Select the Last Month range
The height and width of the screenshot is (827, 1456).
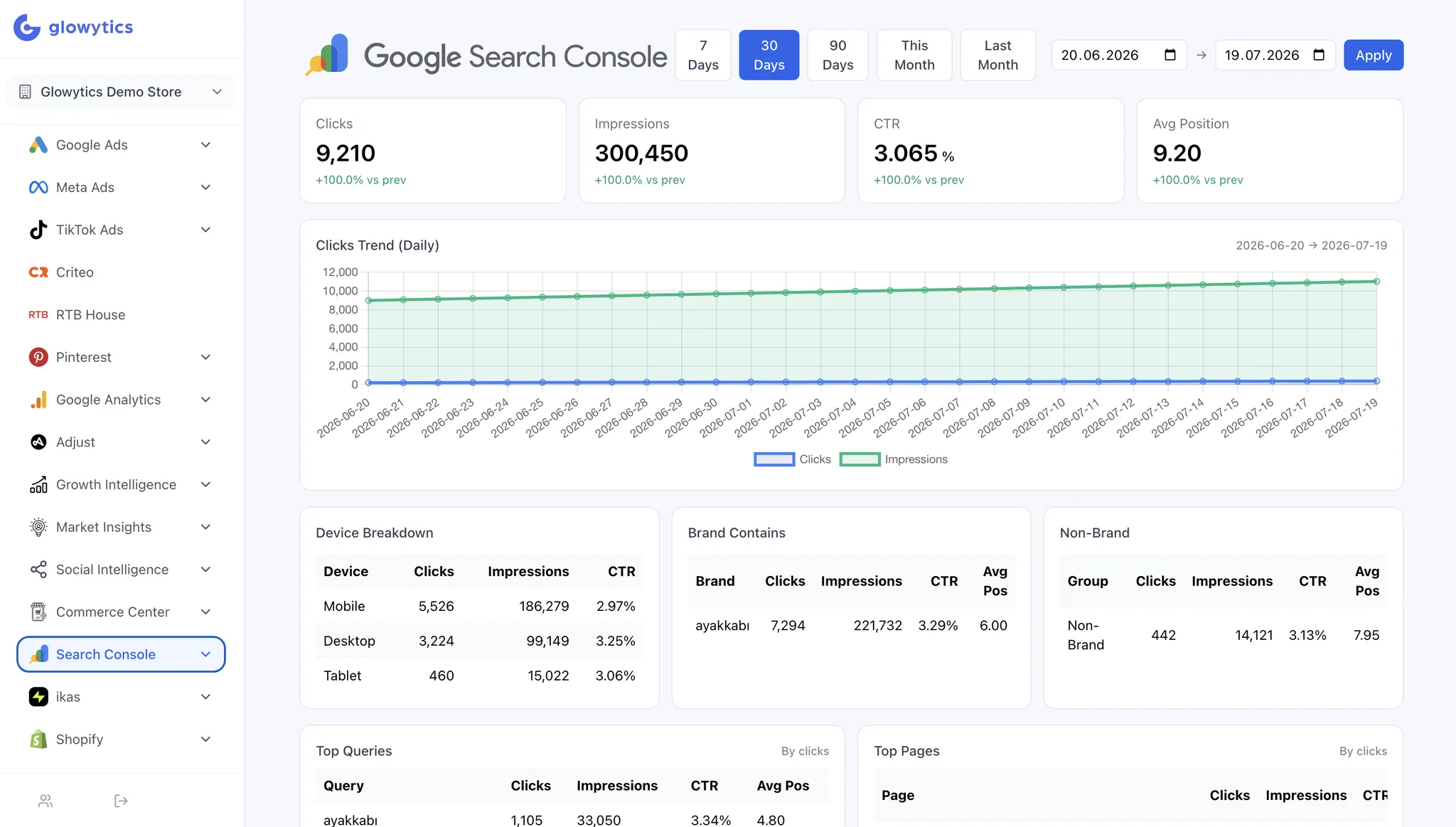pos(998,55)
